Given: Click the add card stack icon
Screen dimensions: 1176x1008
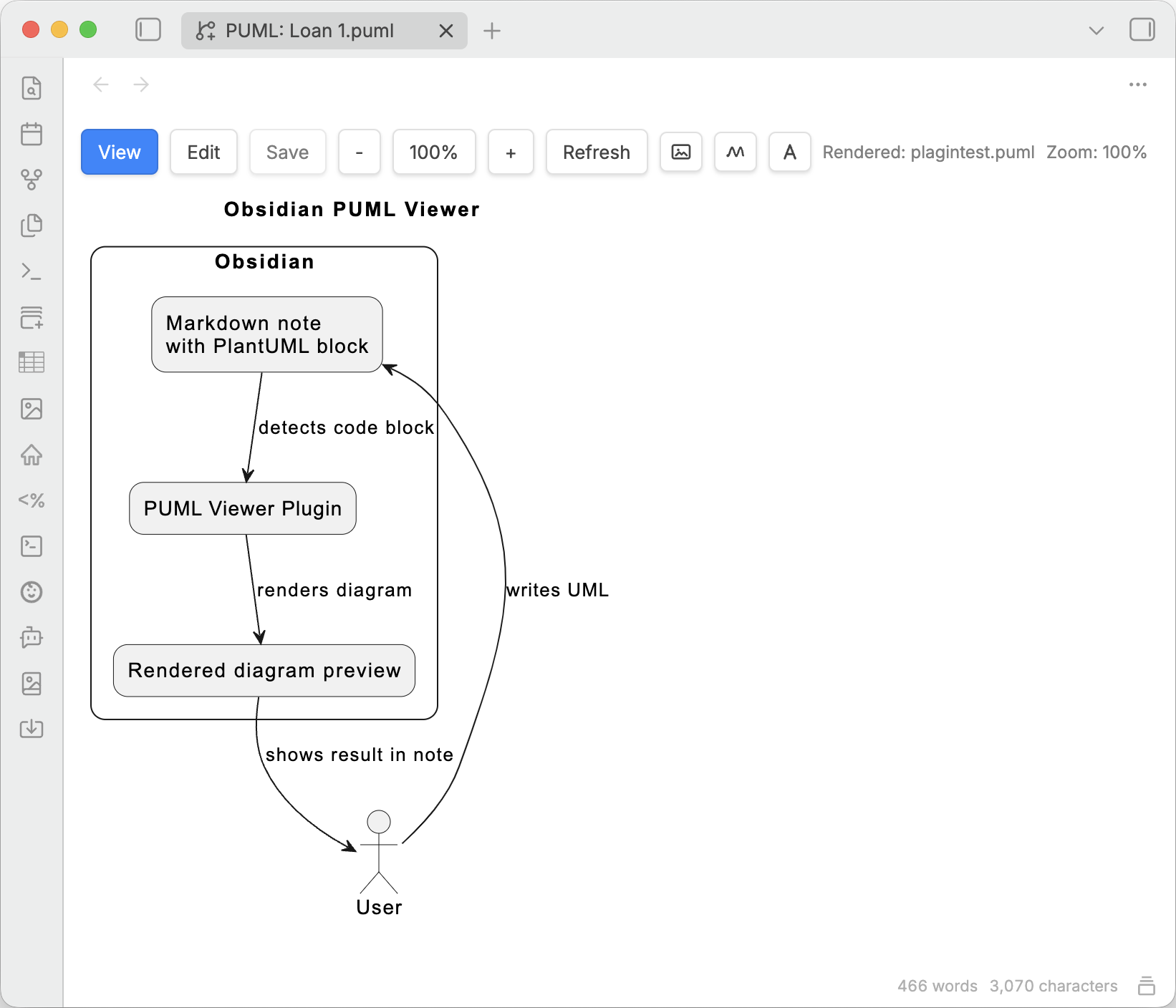Looking at the screenshot, I should point(32,317).
